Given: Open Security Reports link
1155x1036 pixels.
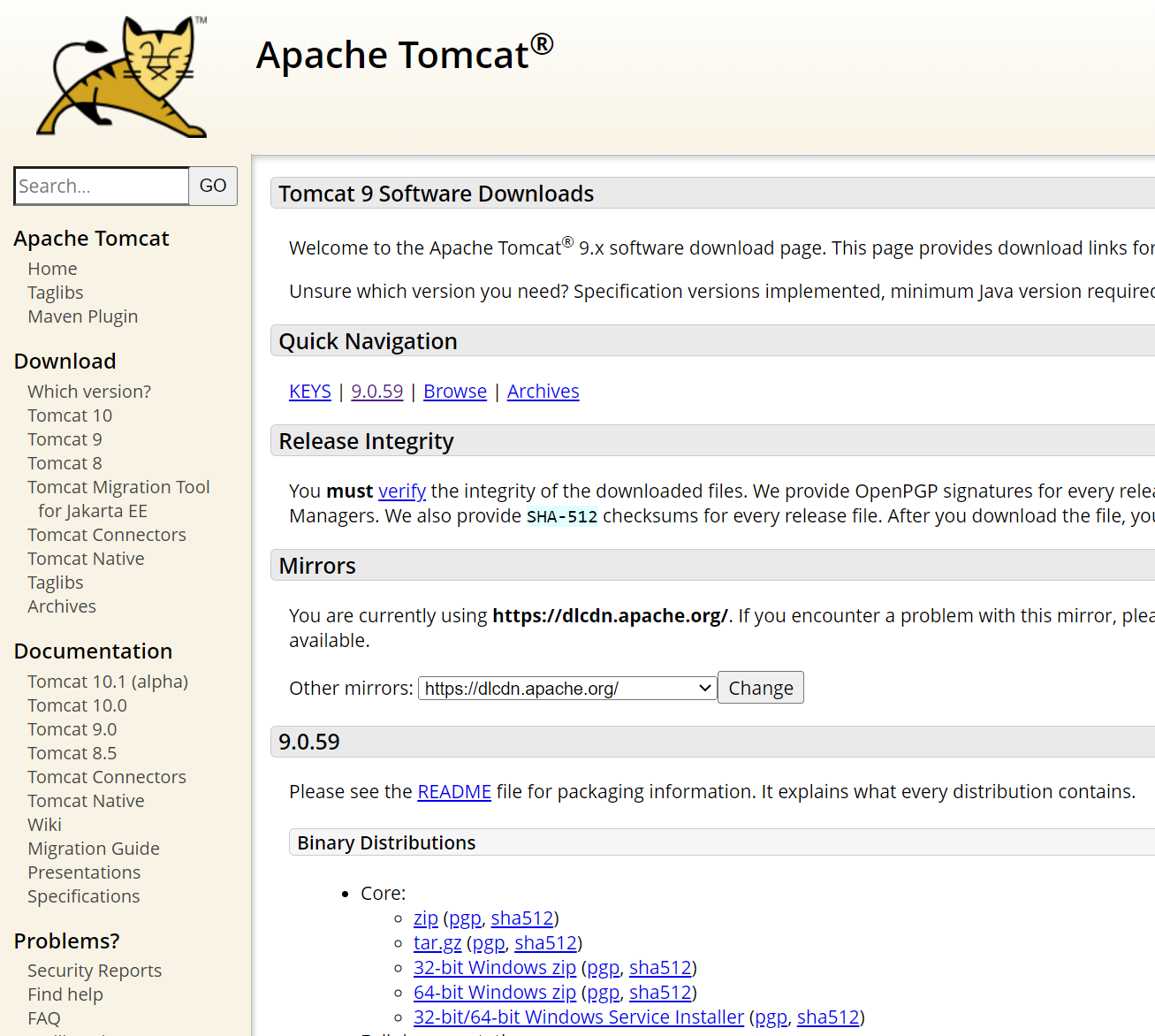Looking at the screenshot, I should (x=95, y=971).
